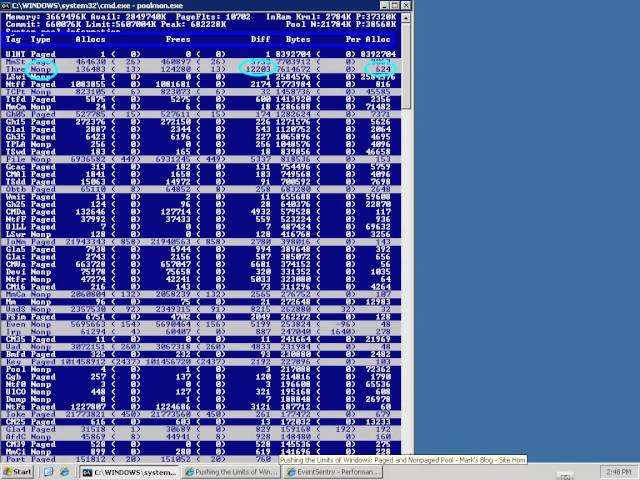Click the 'MmCi' tag row
Viewport: 640px width, 480px height.
click(x=200, y=452)
